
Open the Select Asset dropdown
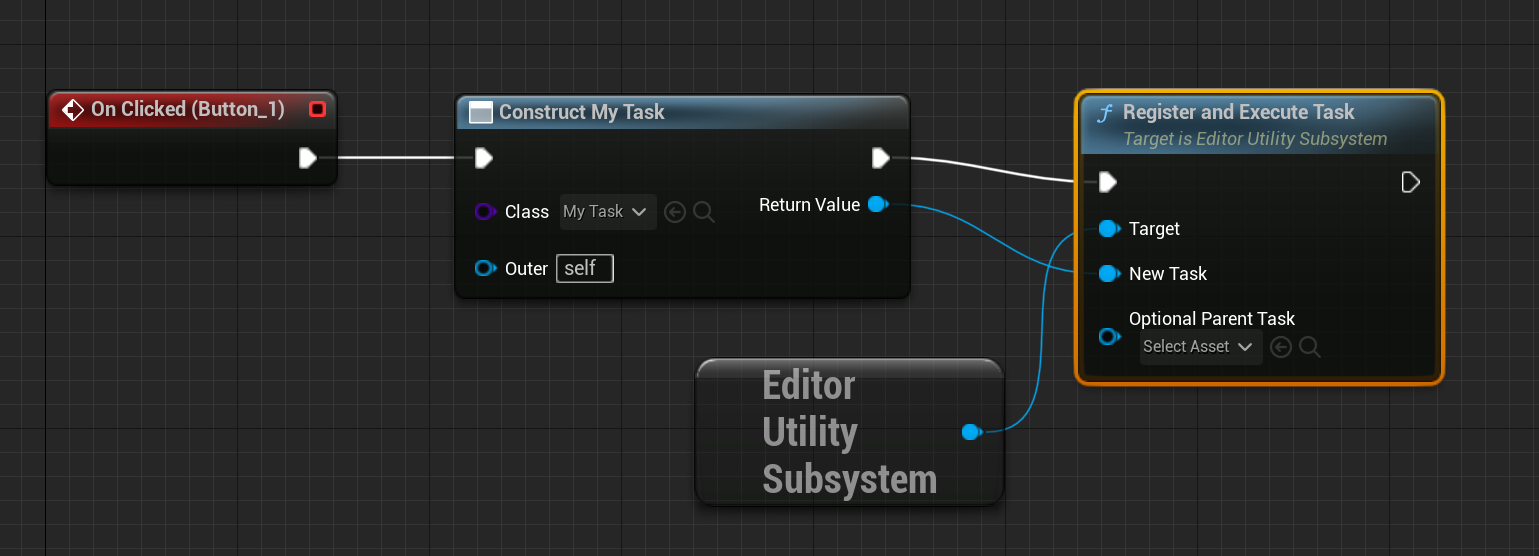(1199, 347)
